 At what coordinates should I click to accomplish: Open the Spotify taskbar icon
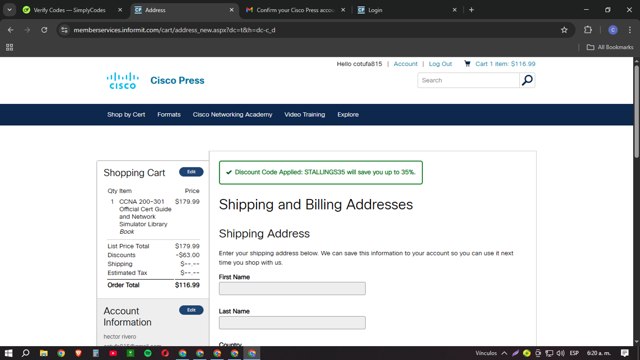148,353
